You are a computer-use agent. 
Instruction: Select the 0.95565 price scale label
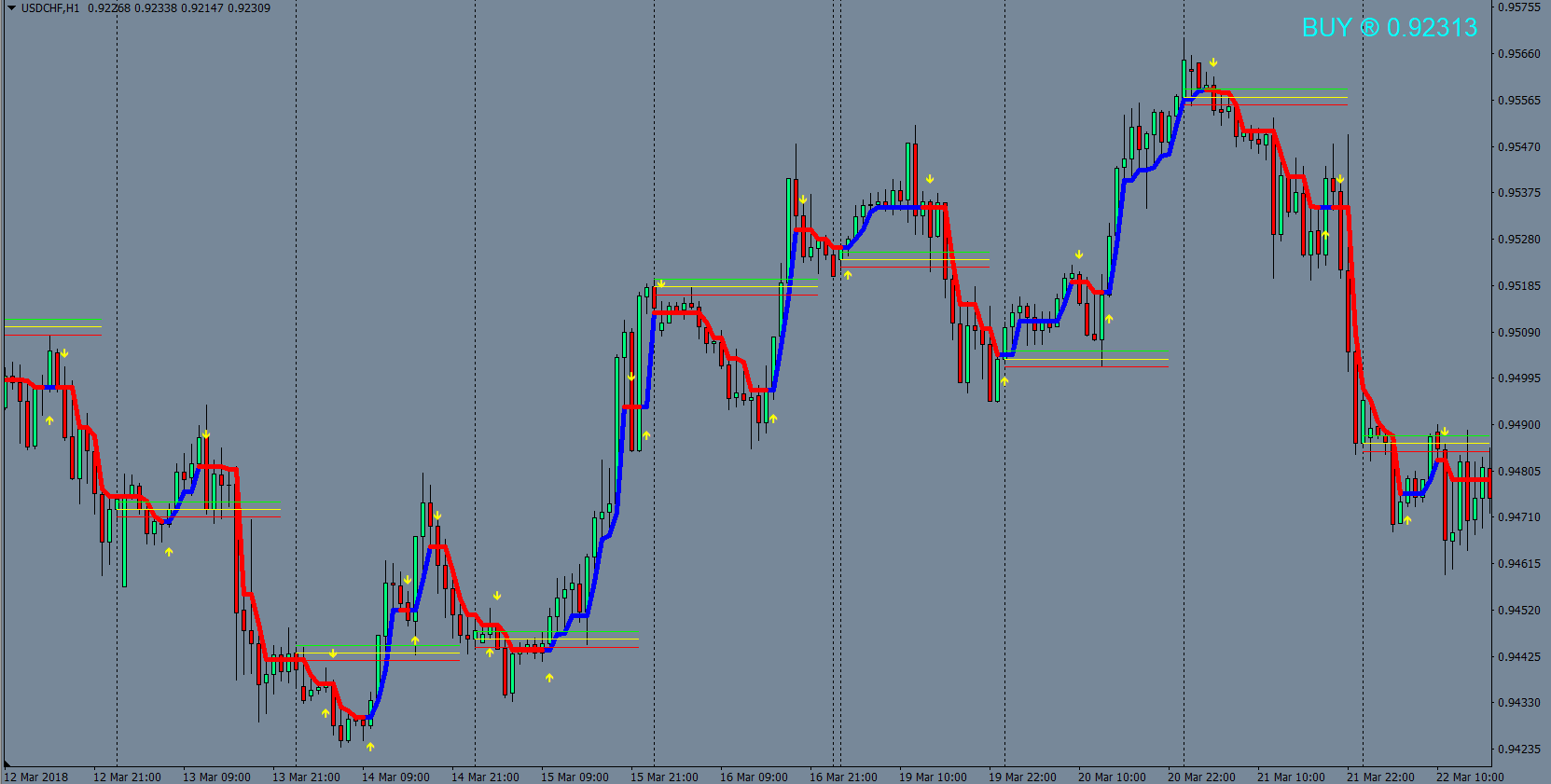tap(1519, 100)
